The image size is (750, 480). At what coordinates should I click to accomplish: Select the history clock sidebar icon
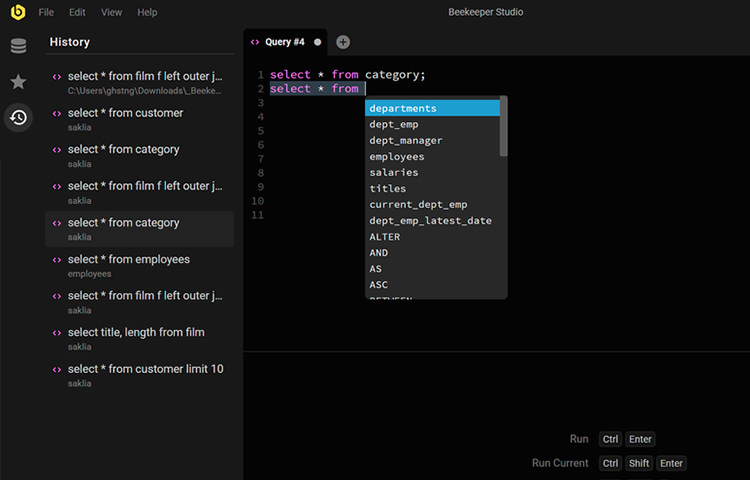[18, 117]
